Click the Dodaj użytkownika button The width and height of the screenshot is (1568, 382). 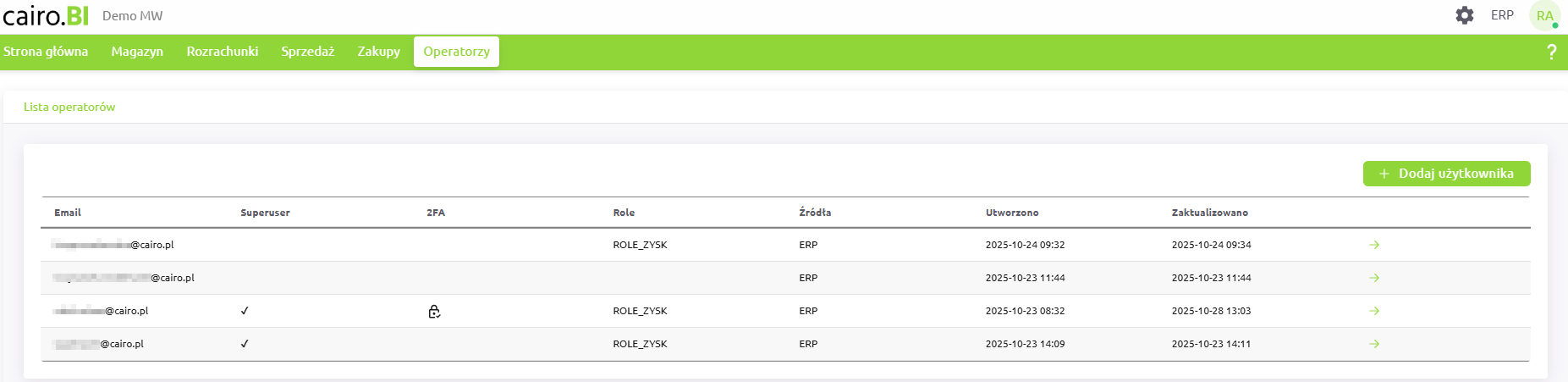(1446, 174)
